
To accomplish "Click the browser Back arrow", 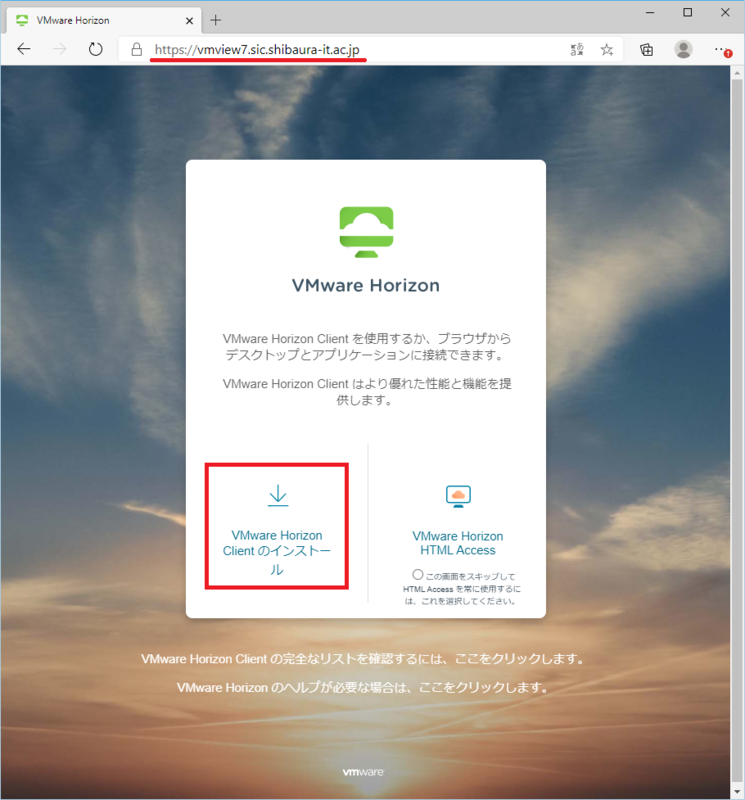I will (x=24, y=49).
